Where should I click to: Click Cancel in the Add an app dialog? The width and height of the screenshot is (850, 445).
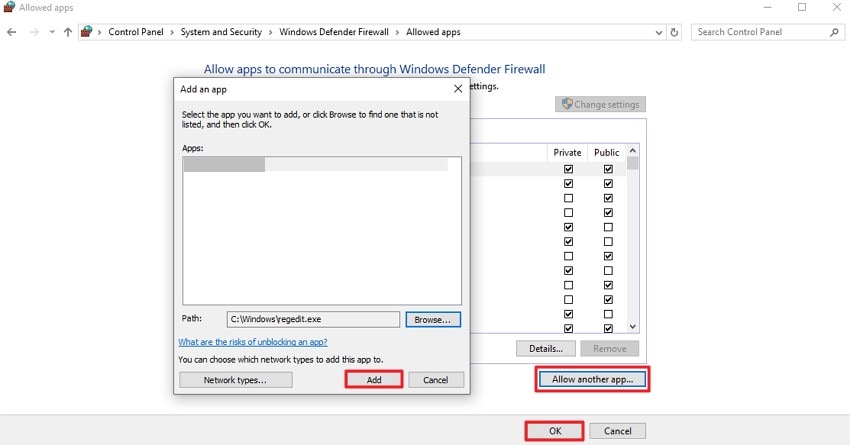435,380
